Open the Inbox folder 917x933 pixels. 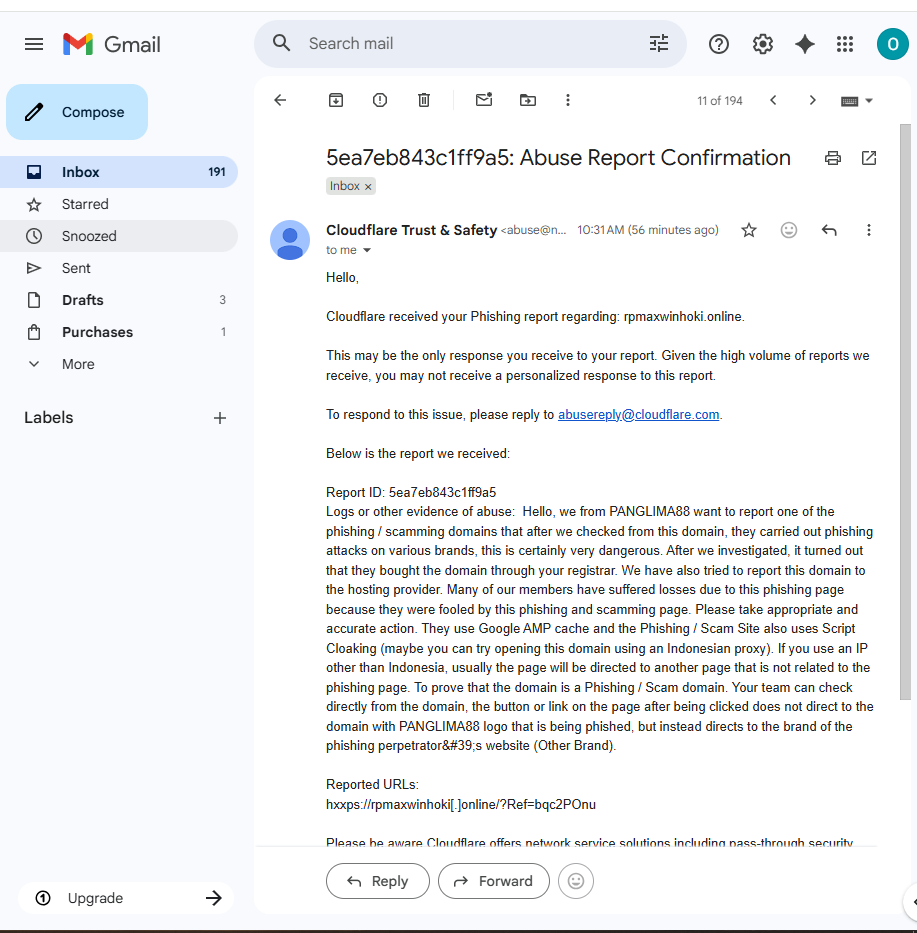point(119,172)
